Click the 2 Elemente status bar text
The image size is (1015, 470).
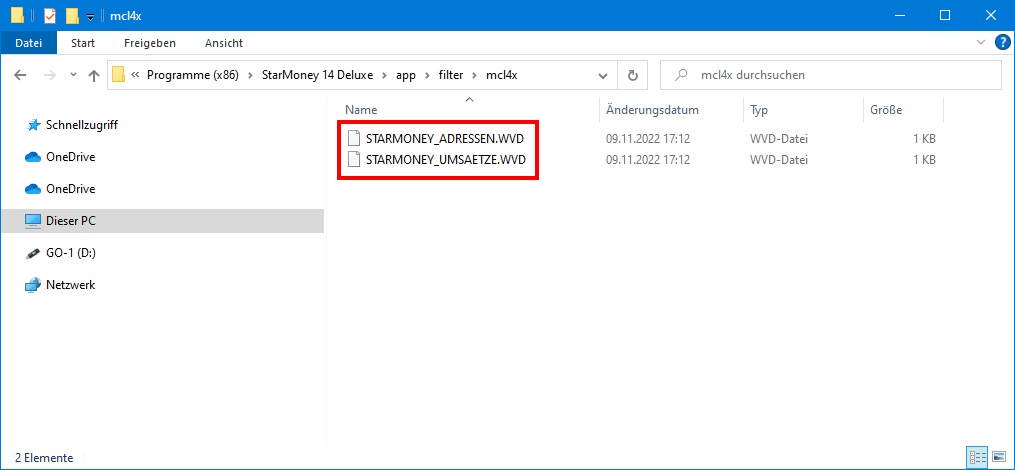point(44,458)
